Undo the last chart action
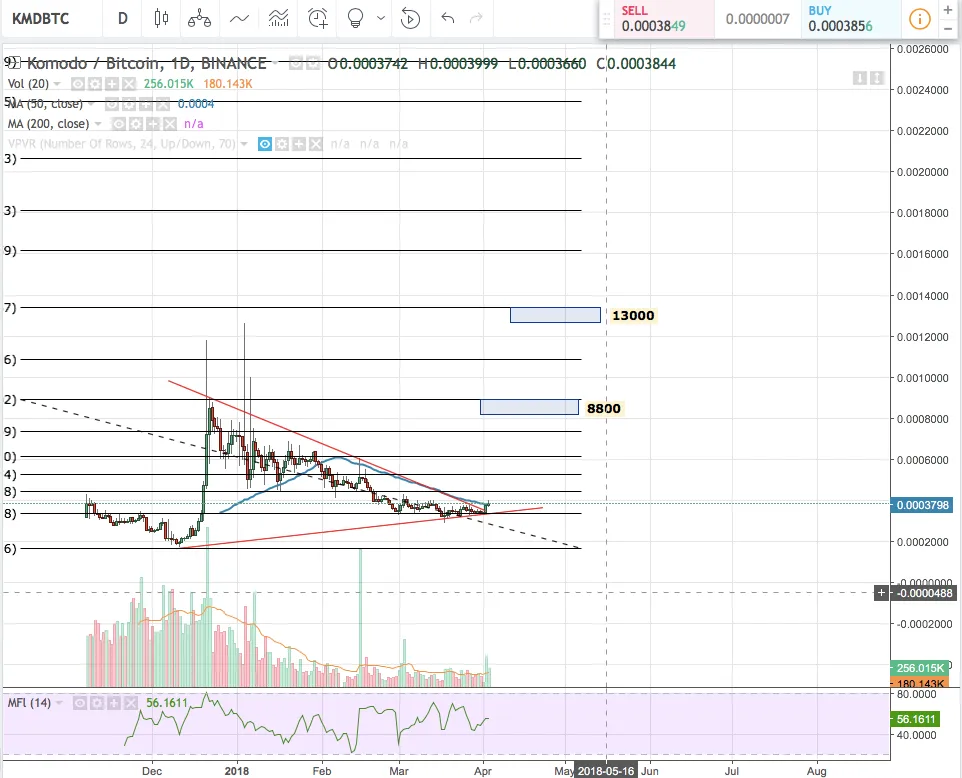962x778 pixels. click(x=447, y=18)
